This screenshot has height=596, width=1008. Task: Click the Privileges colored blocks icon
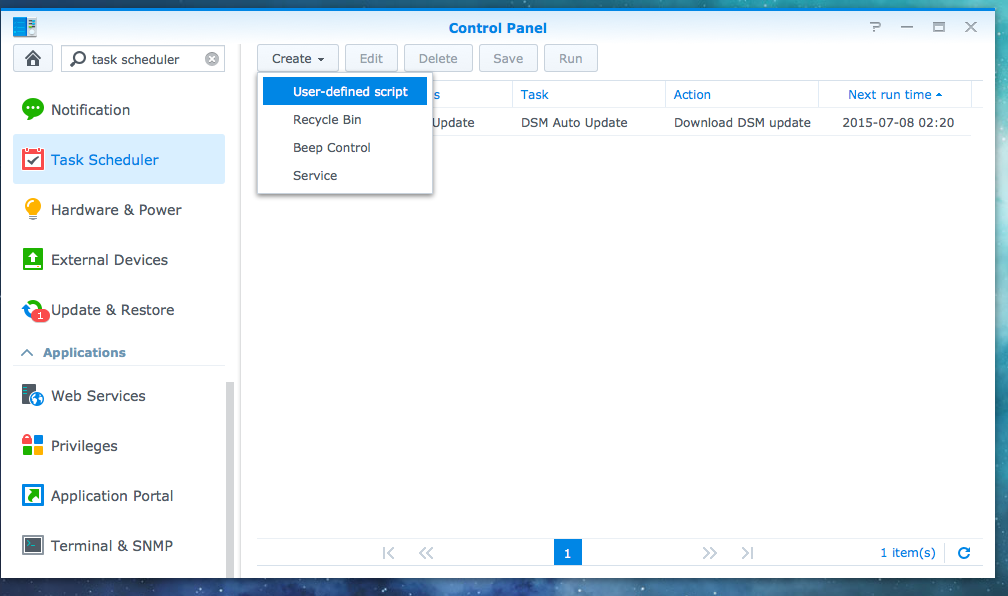(x=33, y=445)
